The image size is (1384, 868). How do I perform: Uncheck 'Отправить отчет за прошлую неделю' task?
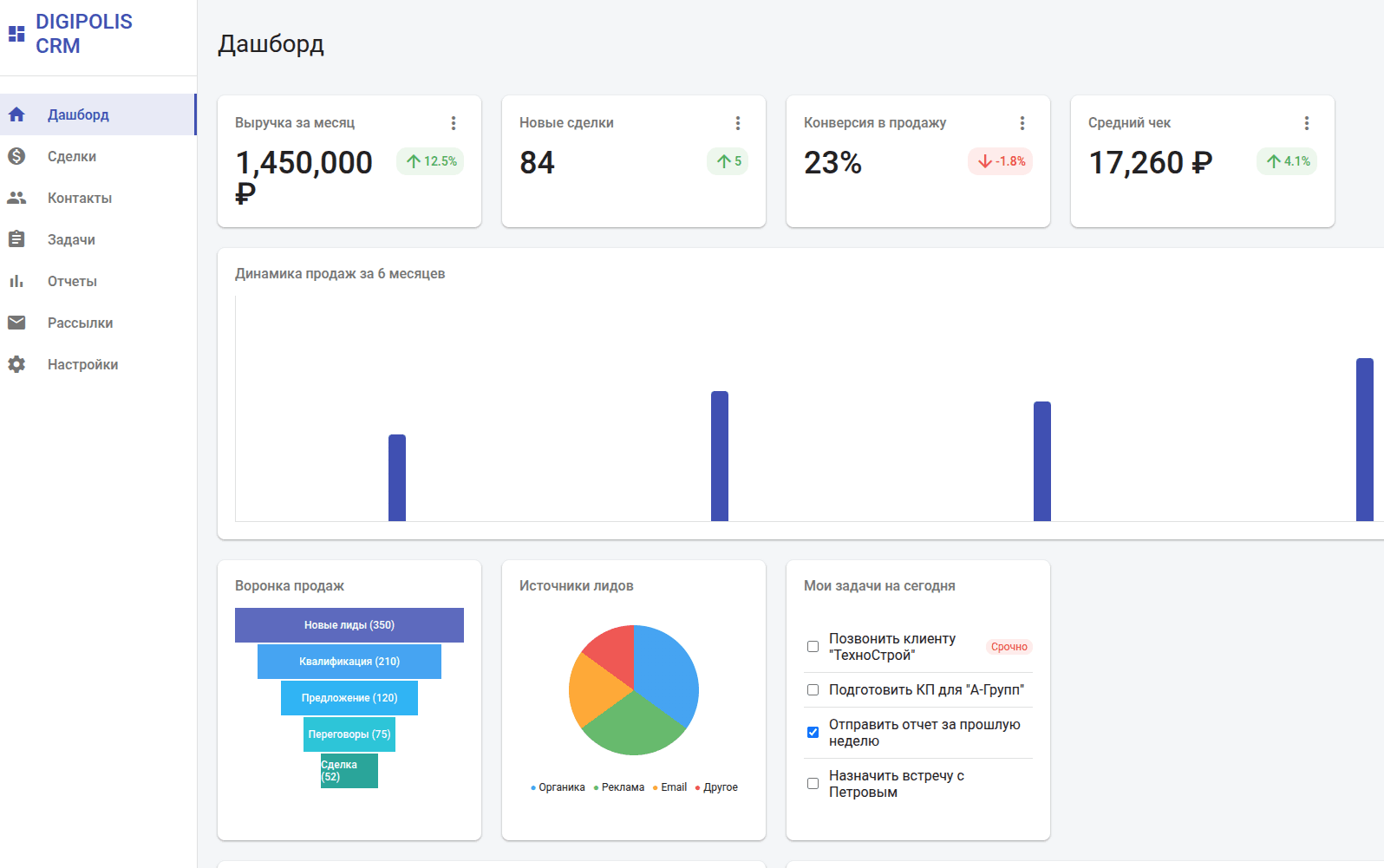(813, 733)
